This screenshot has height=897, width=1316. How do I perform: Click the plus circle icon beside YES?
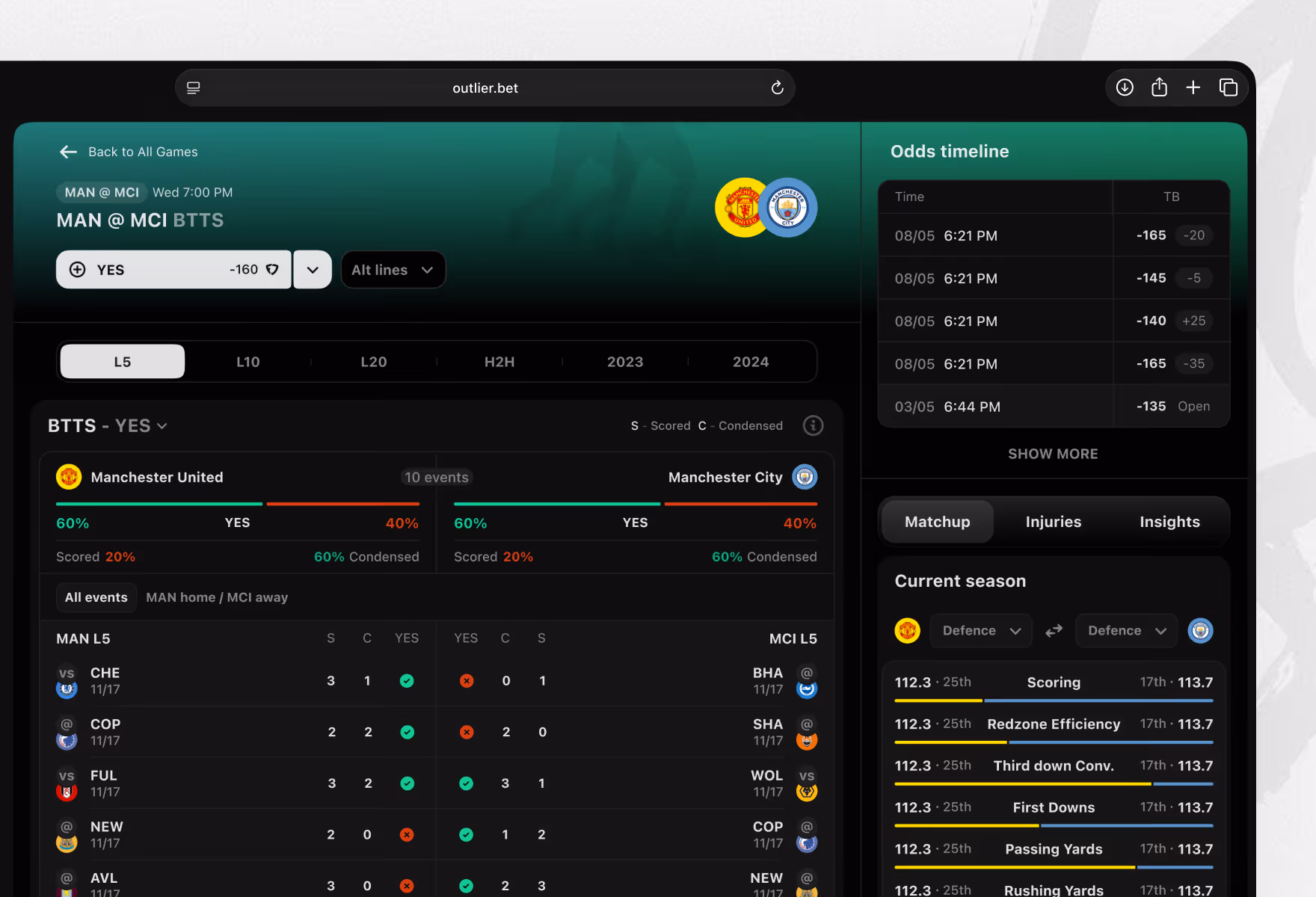[x=77, y=270]
